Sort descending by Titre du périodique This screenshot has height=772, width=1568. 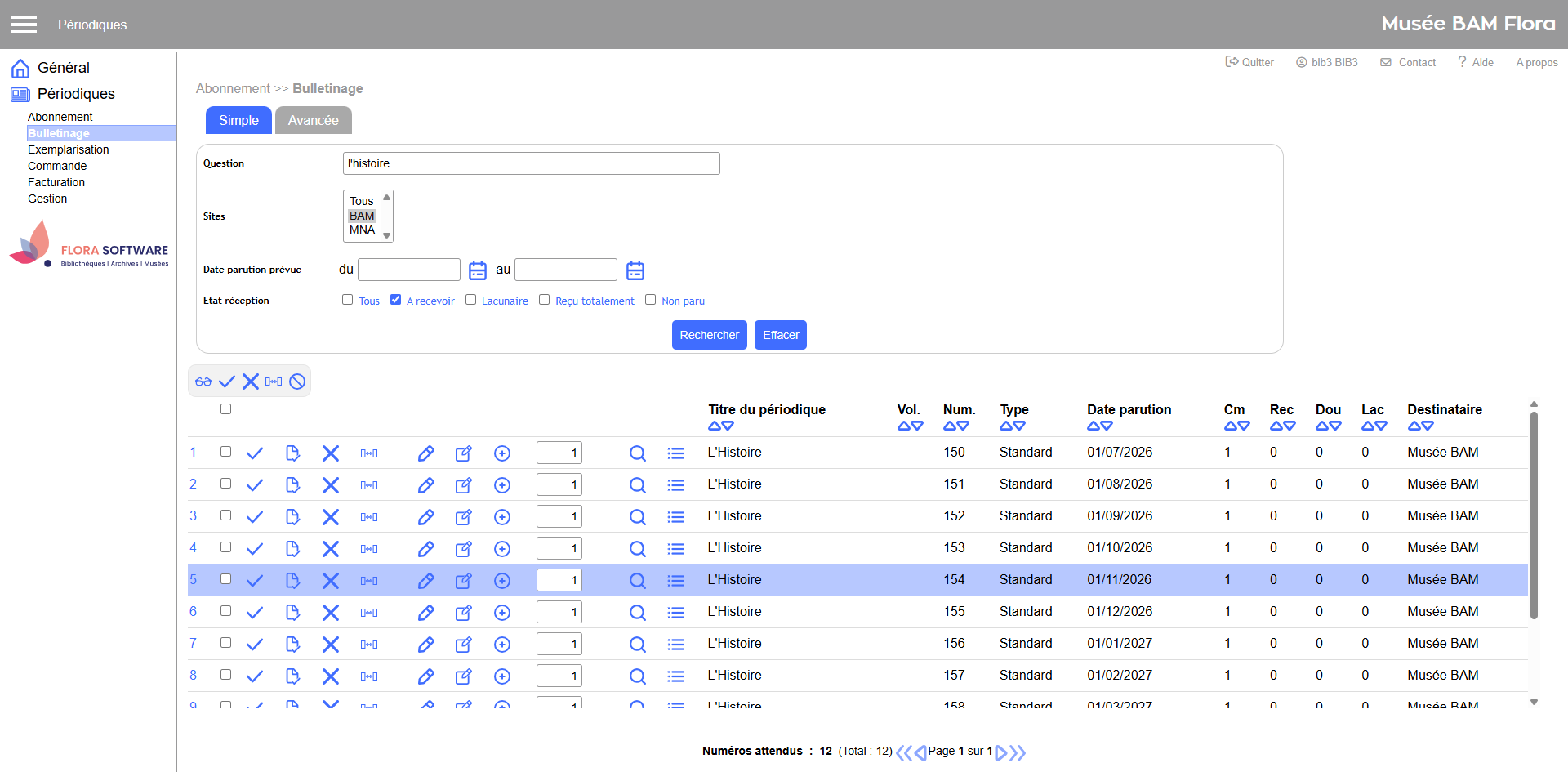(728, 426)
